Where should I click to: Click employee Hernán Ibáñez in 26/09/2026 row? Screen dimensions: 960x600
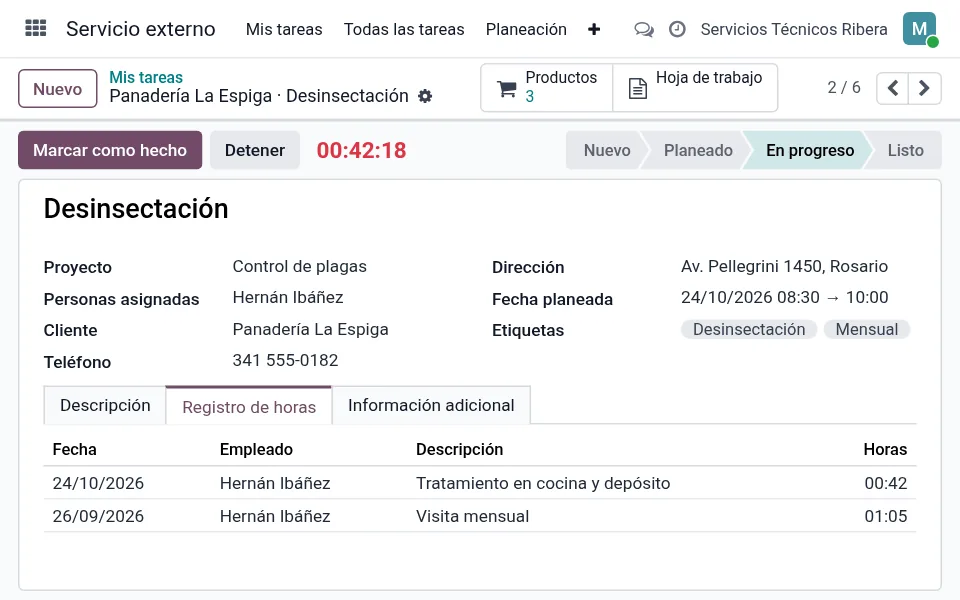(x=275, y=516)
